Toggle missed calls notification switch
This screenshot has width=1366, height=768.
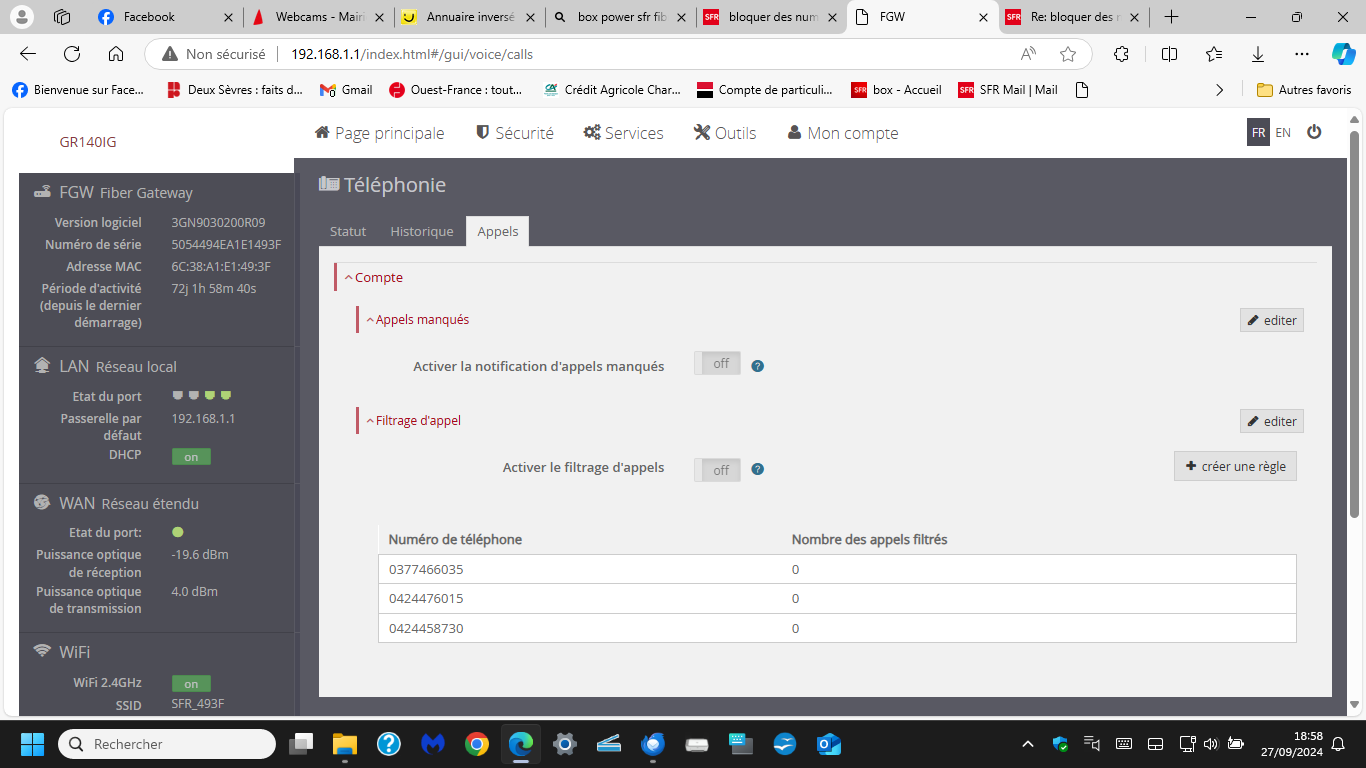[717, 364]
